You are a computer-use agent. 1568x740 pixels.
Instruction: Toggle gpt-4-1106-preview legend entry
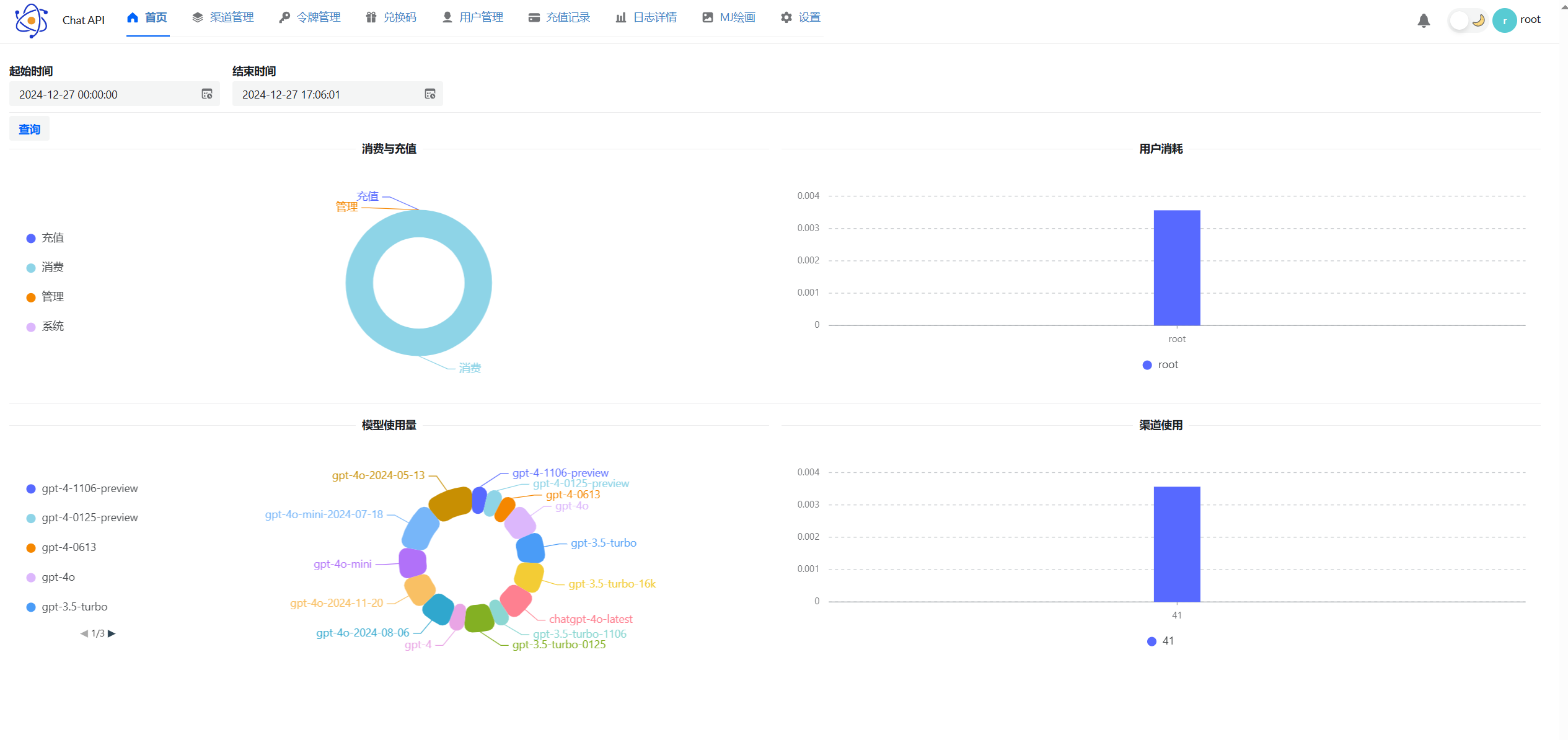[x=82, y=488]
